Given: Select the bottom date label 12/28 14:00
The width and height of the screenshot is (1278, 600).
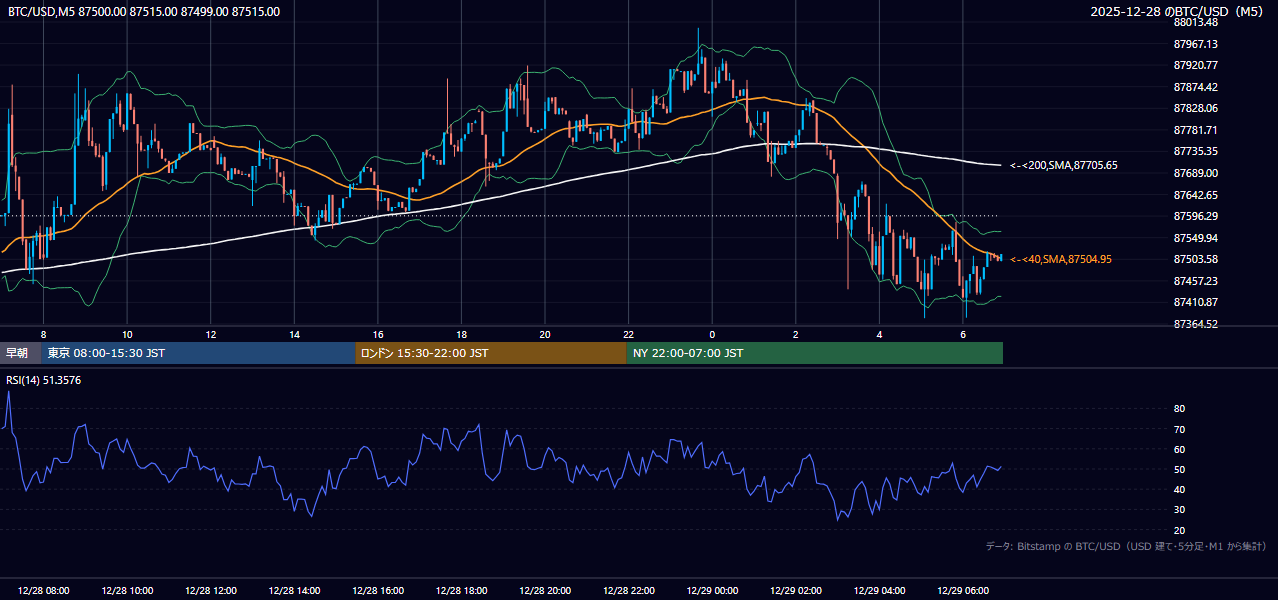Looking at the screenshot, I should (295, 591).
